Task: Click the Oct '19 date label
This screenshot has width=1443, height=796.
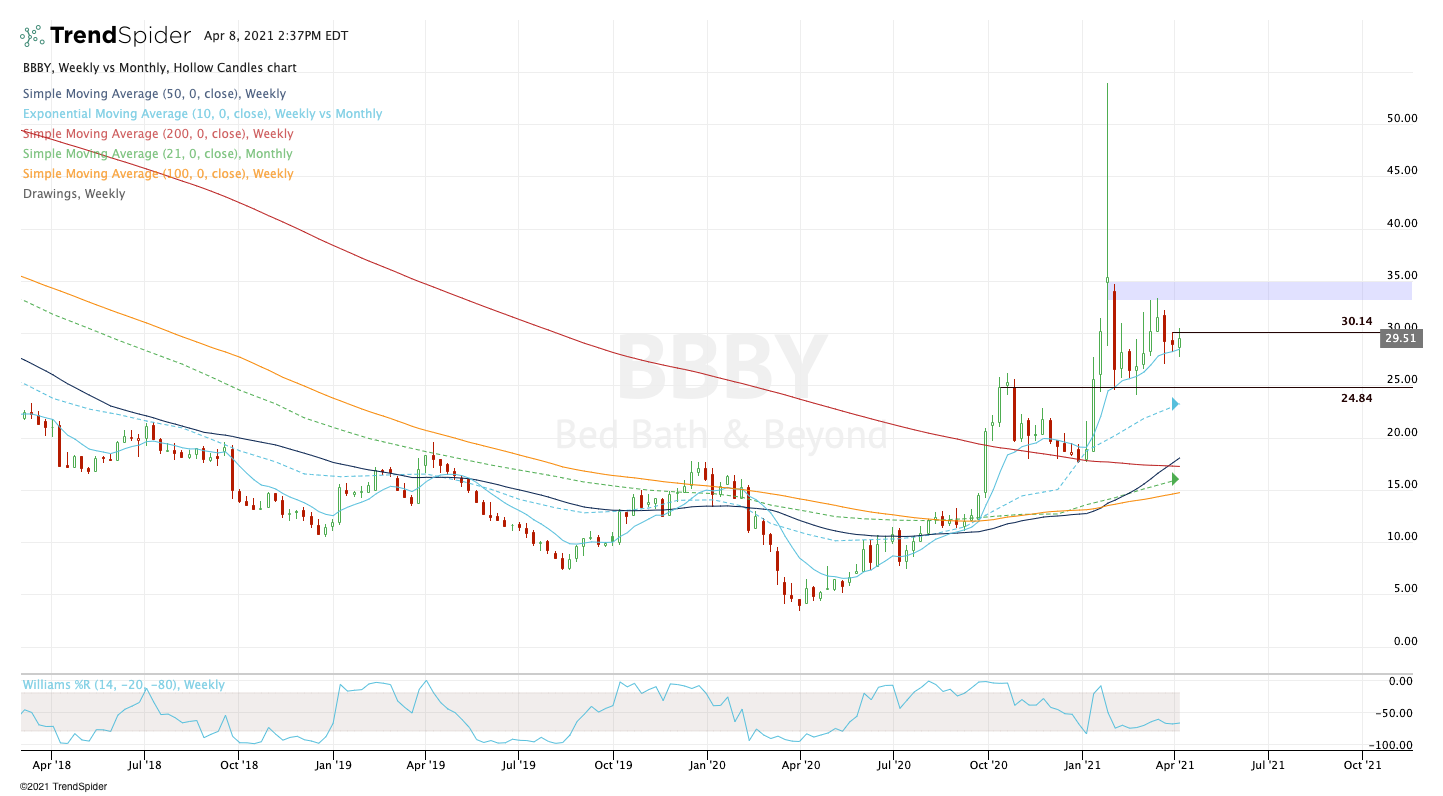Action: click(612, 765)
